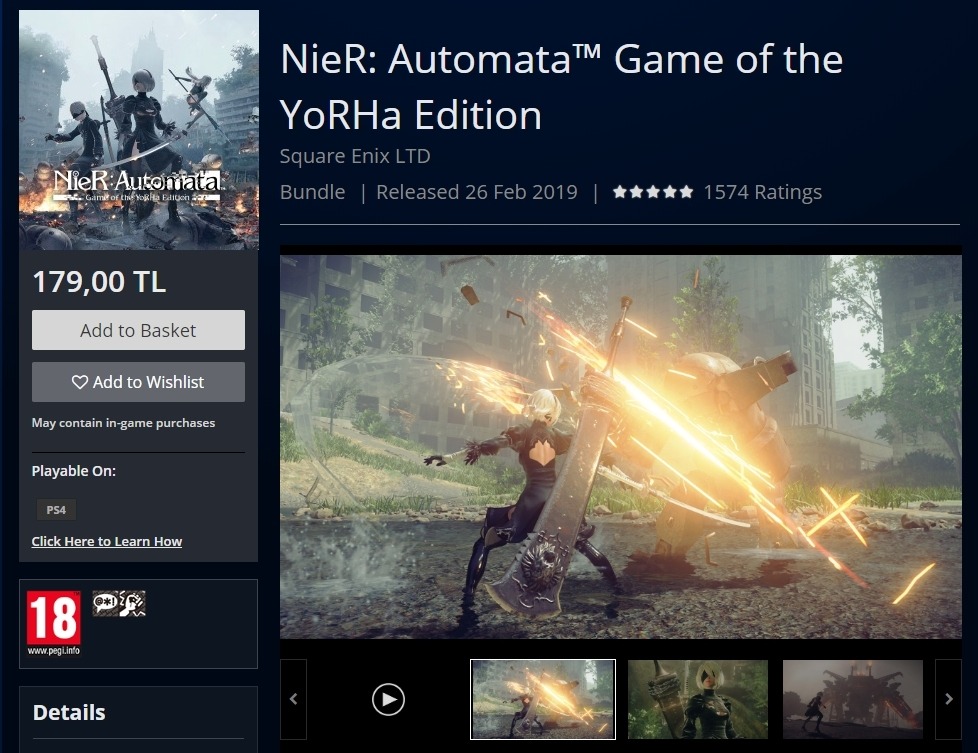Click the right carousel arrow
Screen dimensions: 978x753
948,699
